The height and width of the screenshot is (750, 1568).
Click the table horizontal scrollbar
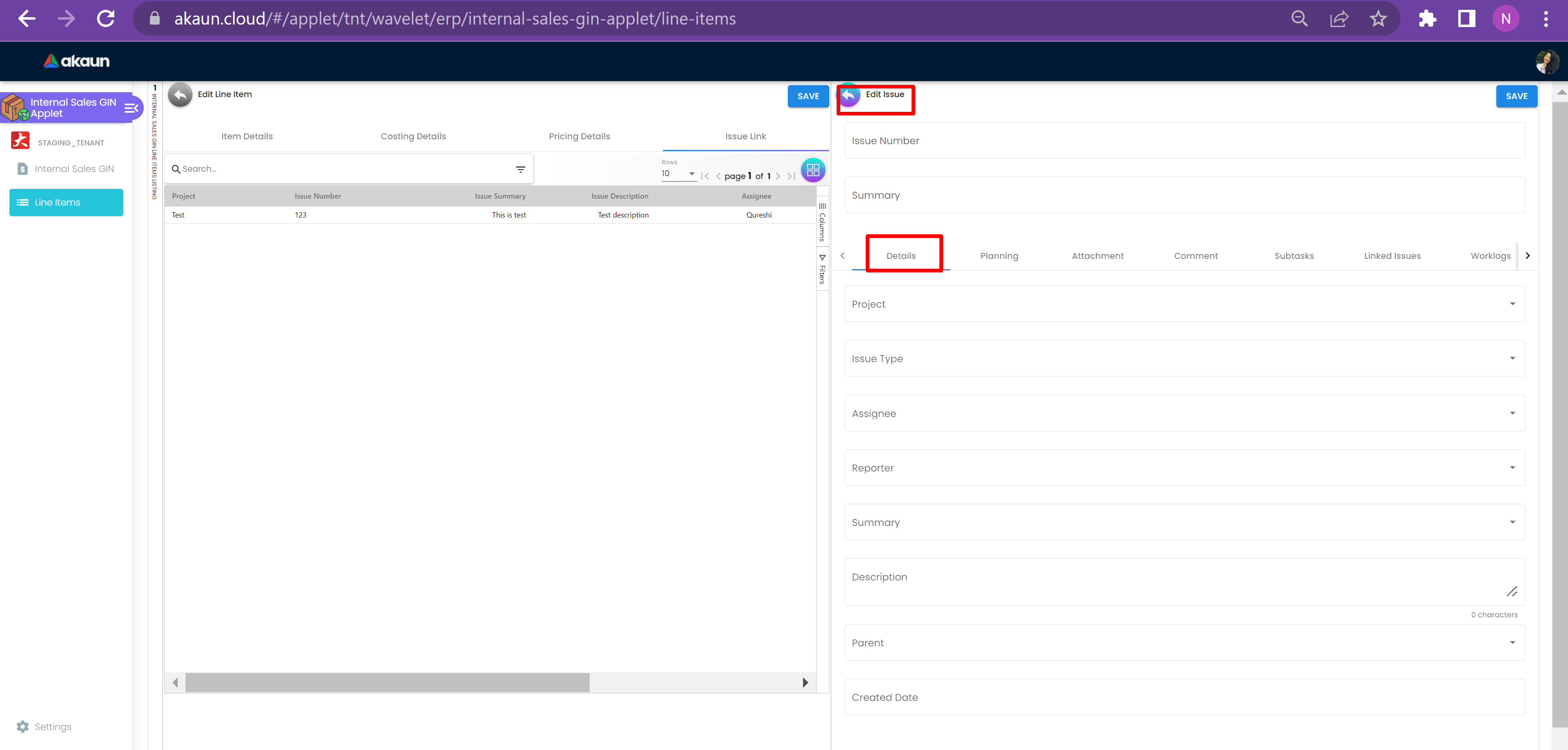[x=387, y=682]
